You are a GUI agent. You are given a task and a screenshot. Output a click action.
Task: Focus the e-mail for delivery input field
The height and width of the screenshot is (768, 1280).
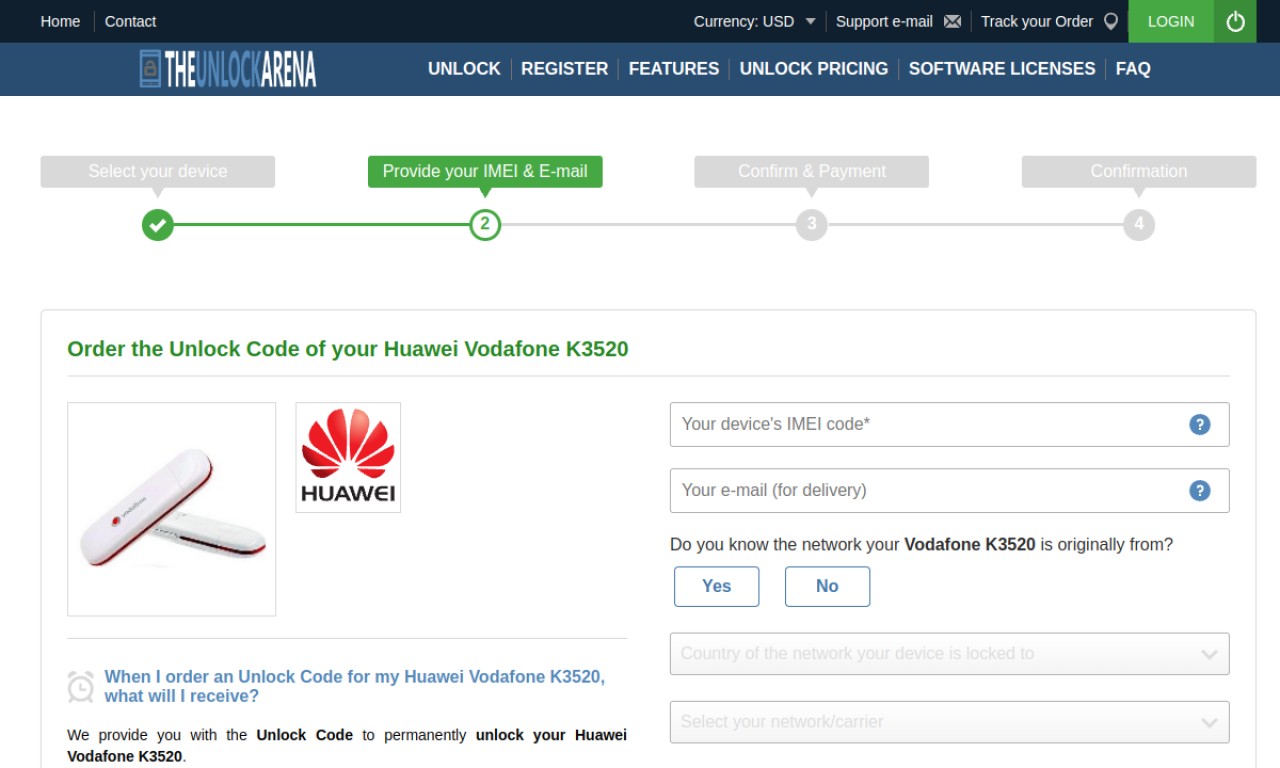[x=950, y=491]
